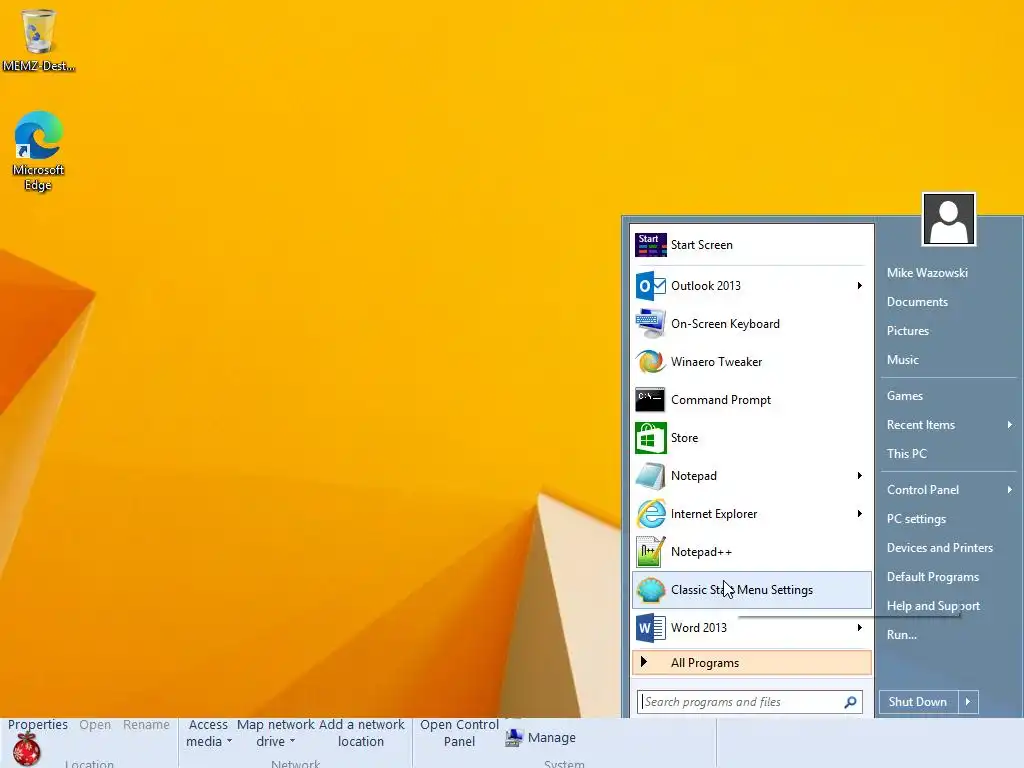
Task: Open All Programs list
Action: pyautogui.click(x=752, y=663)
